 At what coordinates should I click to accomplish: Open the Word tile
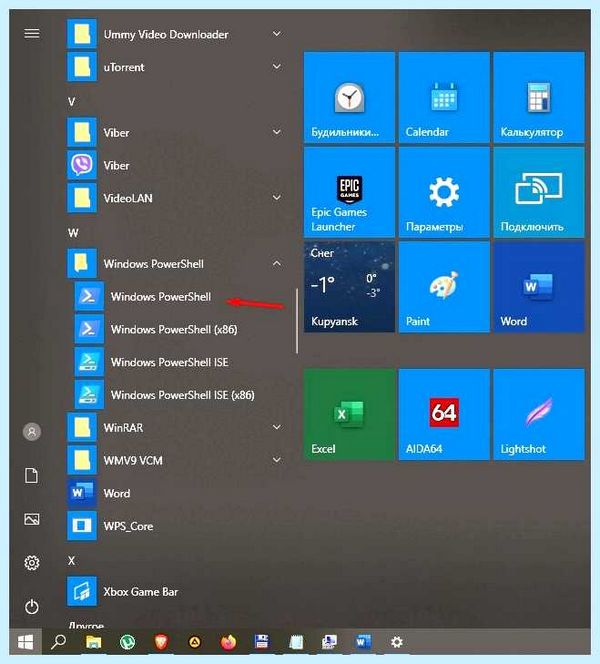(539, 287)
